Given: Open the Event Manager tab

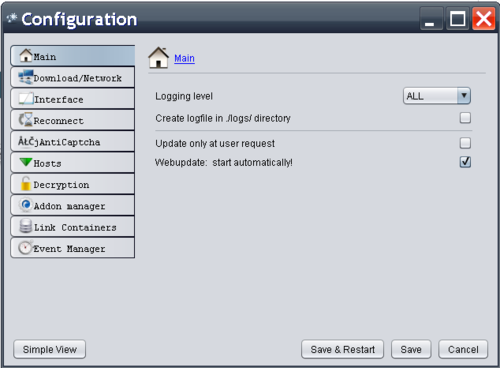Looking at the screenshot, I should 73,248.
